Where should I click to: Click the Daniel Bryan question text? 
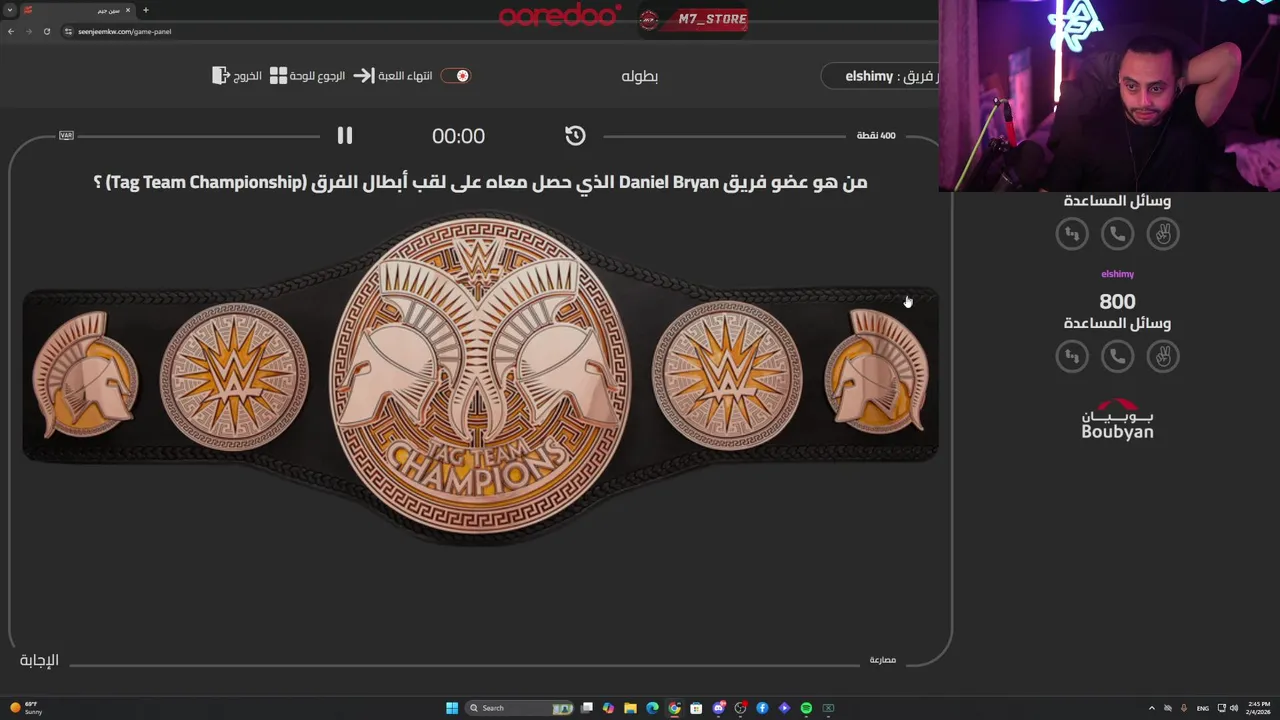click(480, 182)
